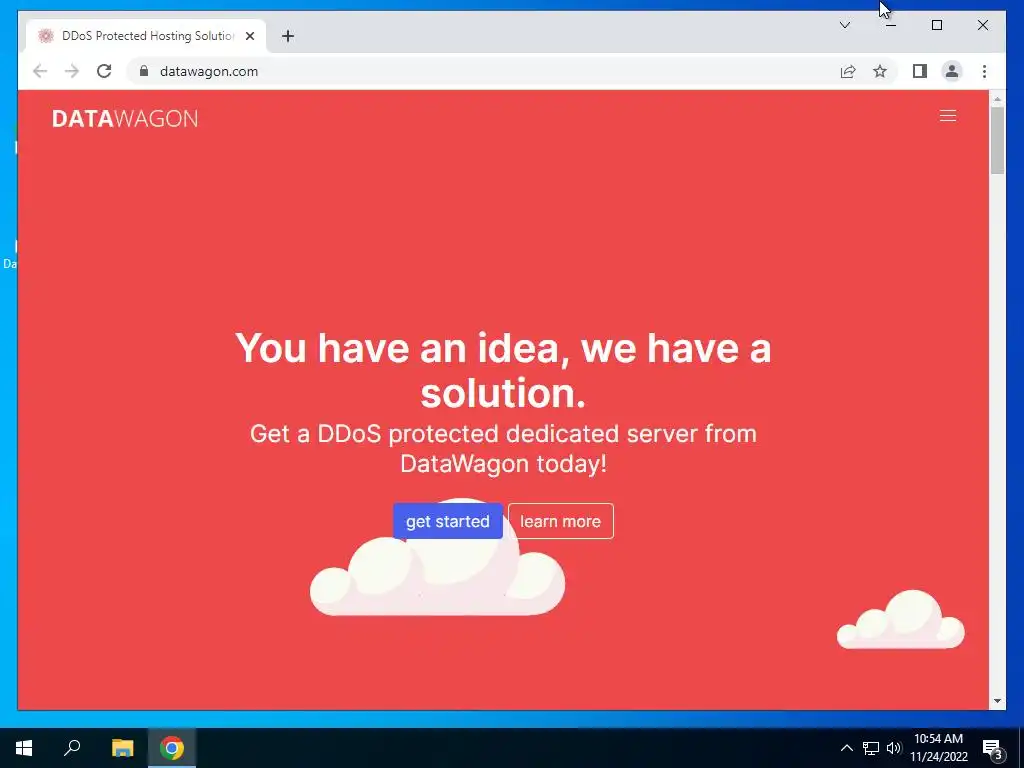The image size is (1024, 768).
Task: Open File Explorer from taskbar
Action: coord(122,748)
